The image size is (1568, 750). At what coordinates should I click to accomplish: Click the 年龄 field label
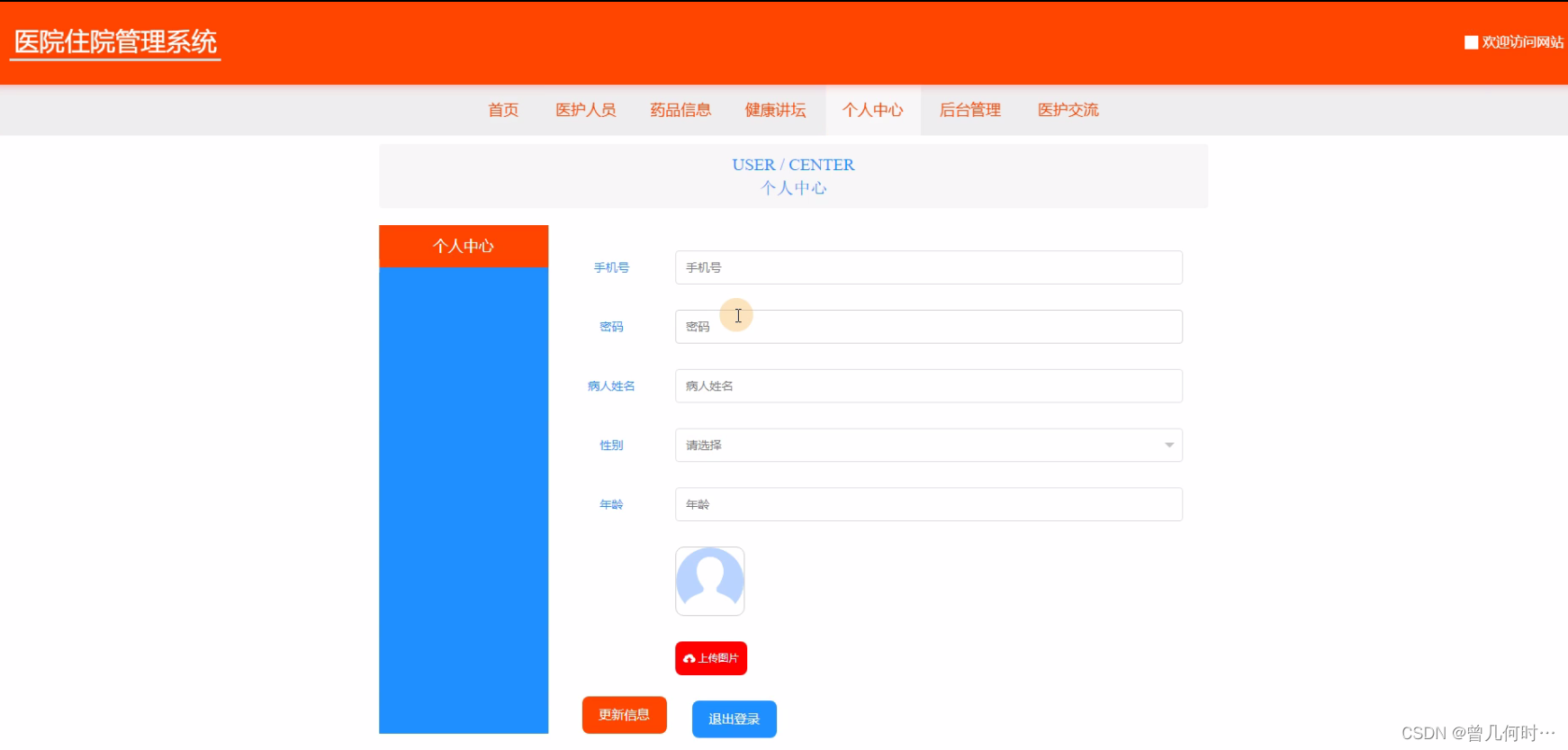[x=611, y=504]
